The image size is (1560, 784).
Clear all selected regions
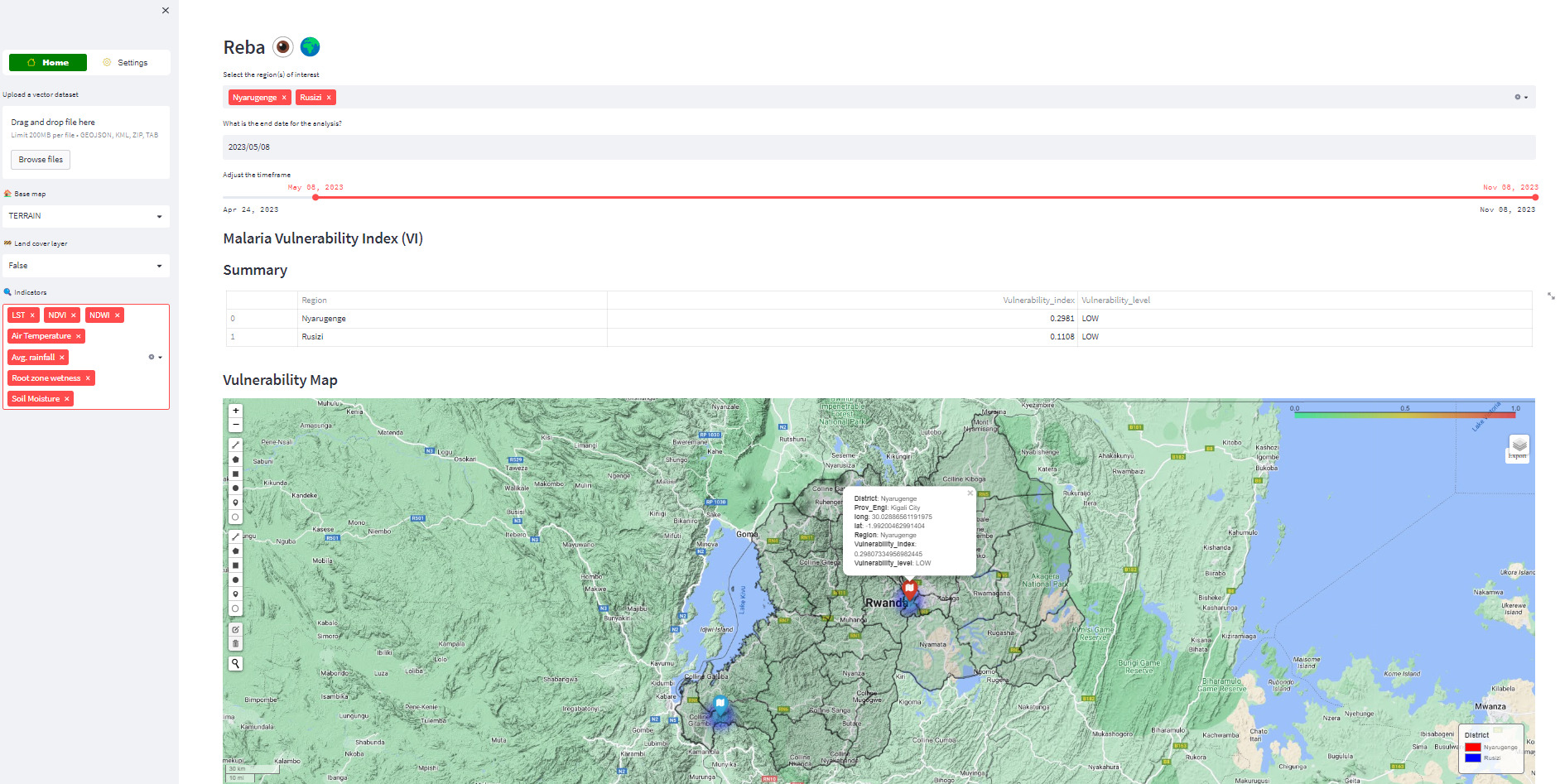pos(1518,98)
